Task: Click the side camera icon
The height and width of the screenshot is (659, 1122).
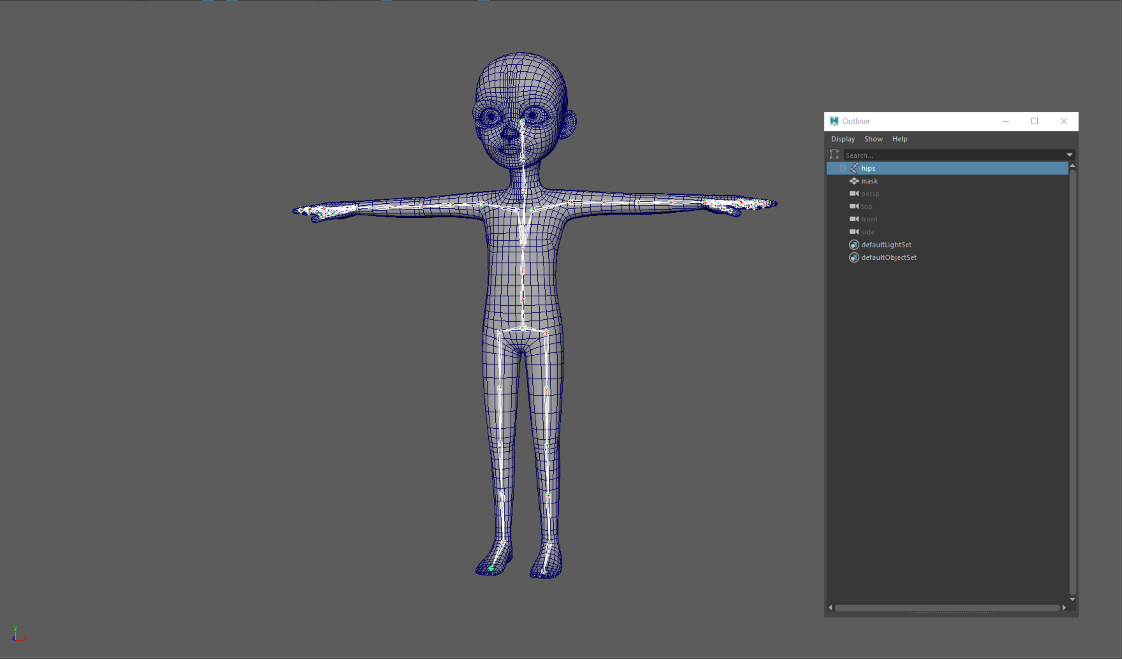Action: (x=854, y=232)
